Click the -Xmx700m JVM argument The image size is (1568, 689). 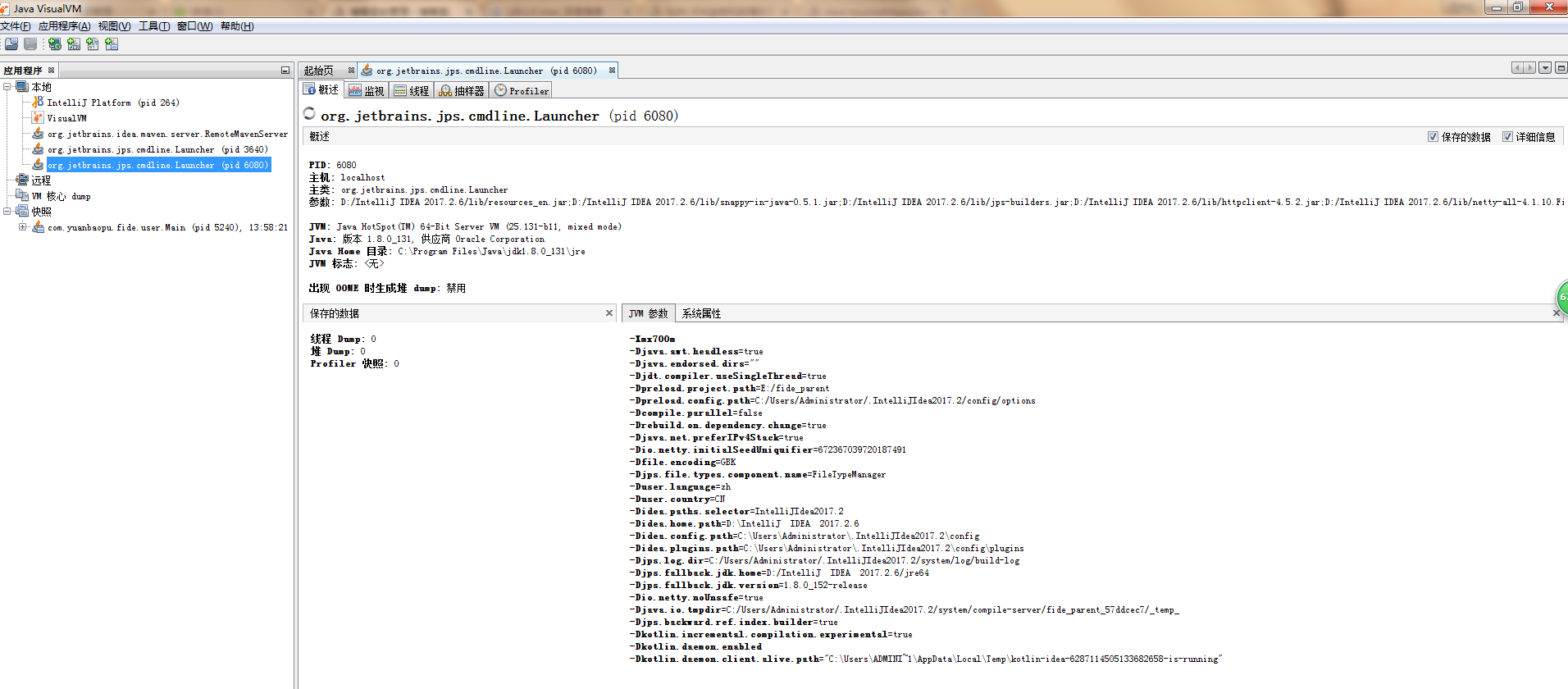[653, 339]
